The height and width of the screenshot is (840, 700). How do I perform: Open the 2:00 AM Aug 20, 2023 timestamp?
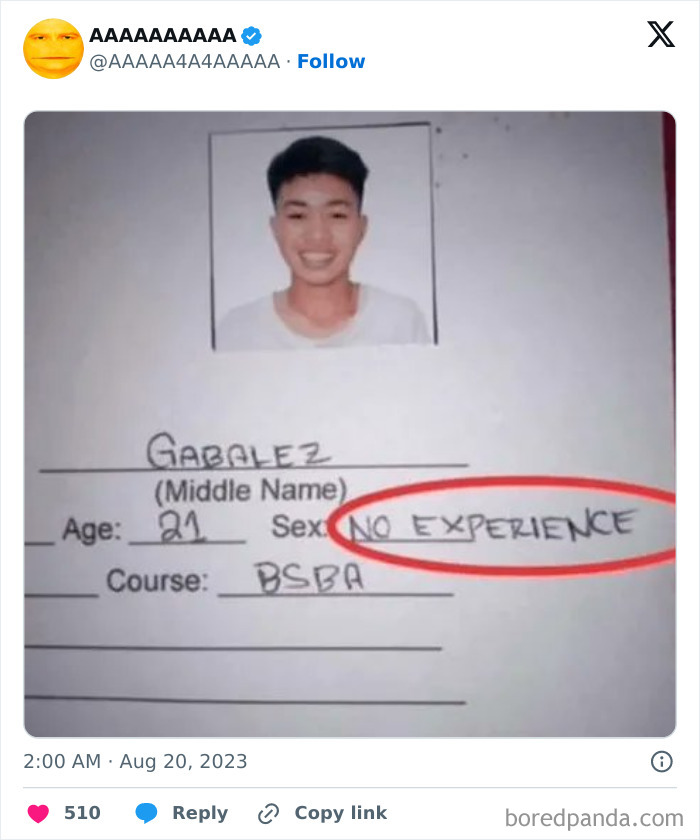(x=135, y=761)
